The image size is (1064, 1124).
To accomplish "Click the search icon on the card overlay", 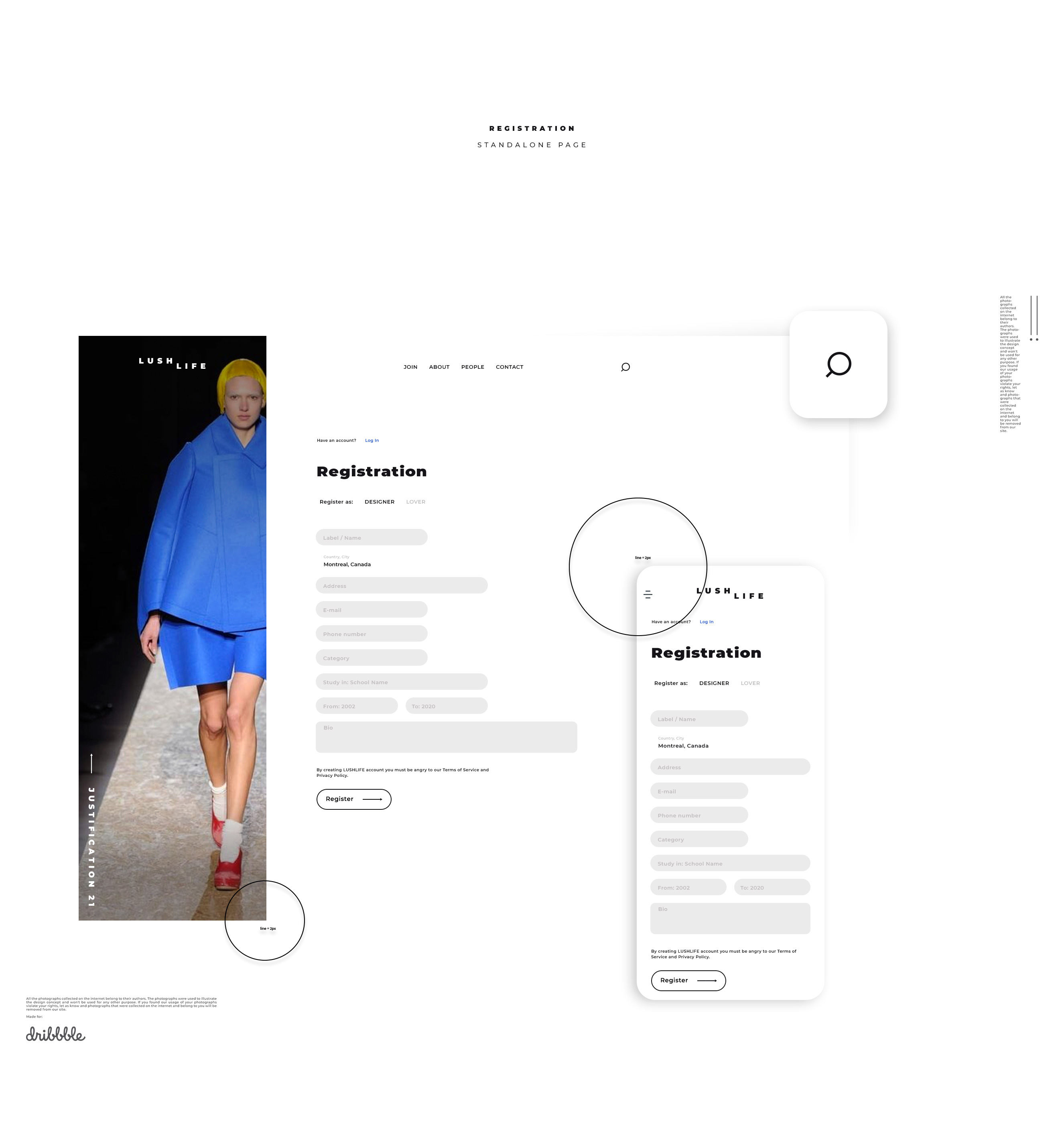I will (x=839, y=365).
